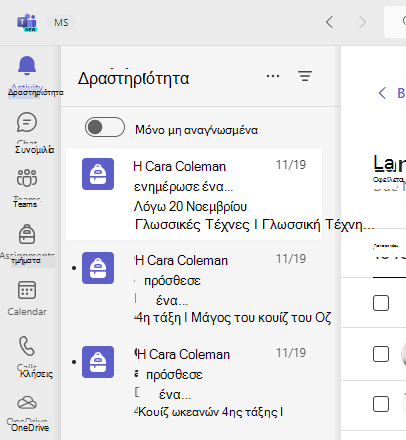
Task: Check the middle checkbox in assignment list
Action: [381, 354]
